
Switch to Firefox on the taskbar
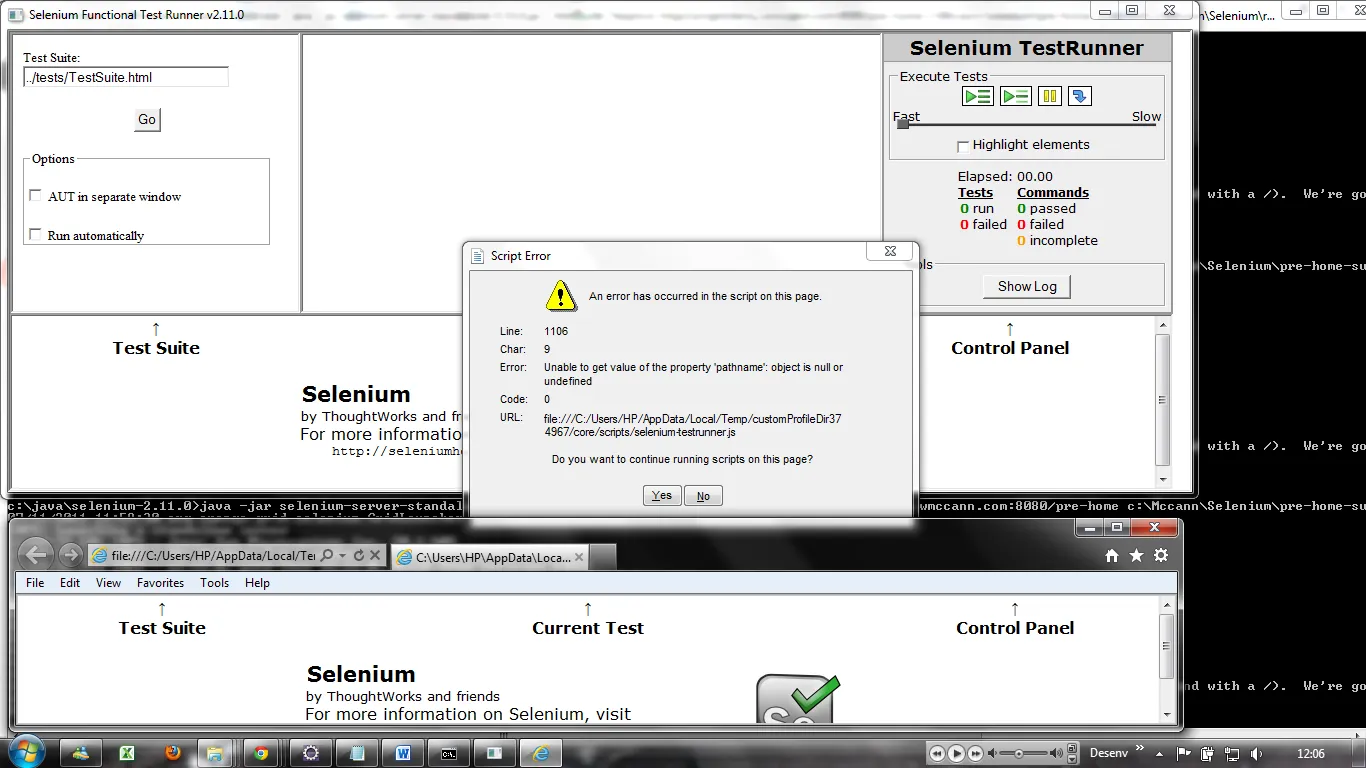coord(172,753)
